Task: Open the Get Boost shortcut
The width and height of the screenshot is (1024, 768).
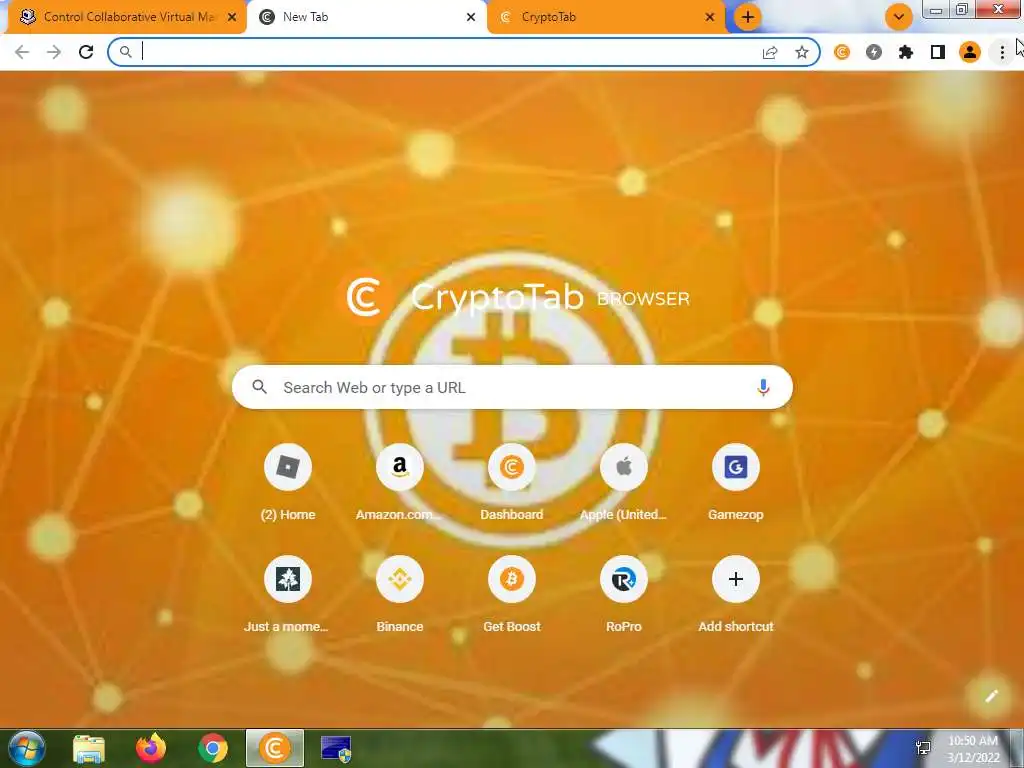Action: [x=512, y=594]
